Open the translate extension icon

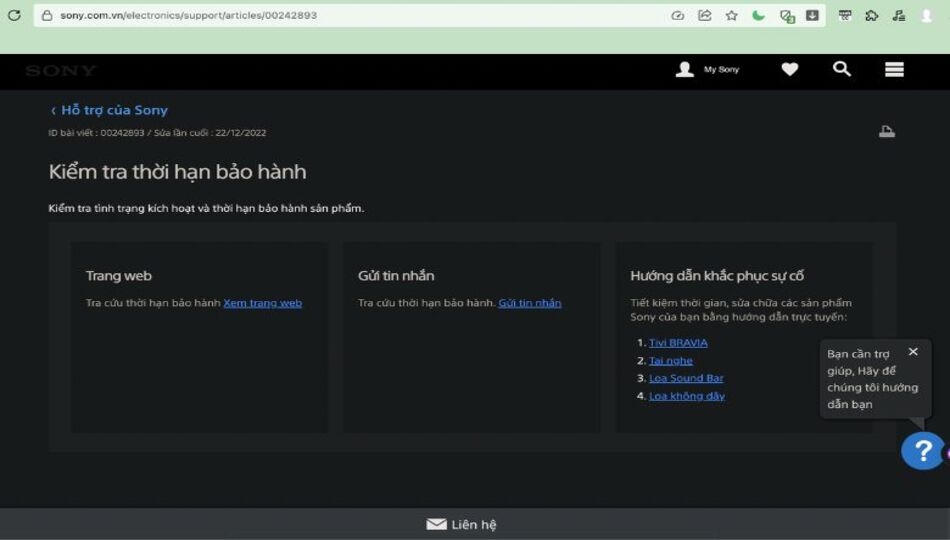pyautogui.click(x=787, y=16)
